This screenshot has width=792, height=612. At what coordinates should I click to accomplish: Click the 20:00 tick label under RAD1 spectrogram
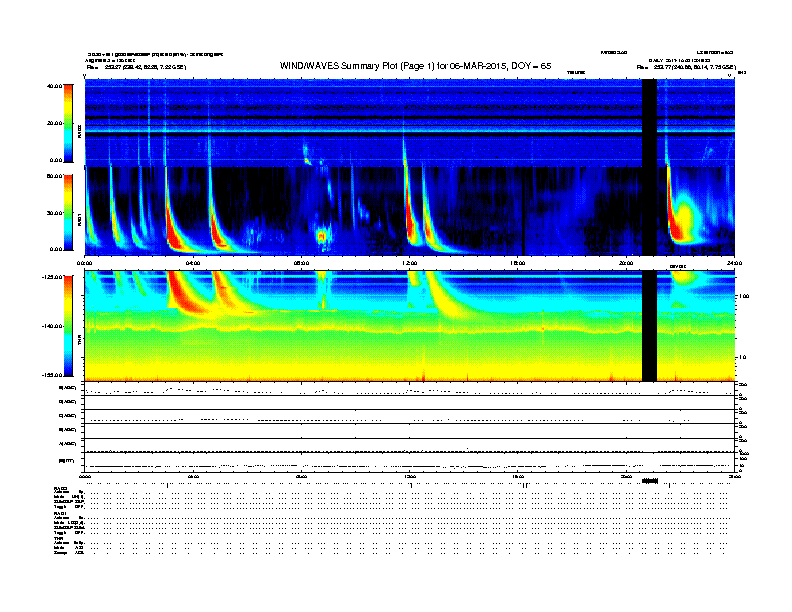coord(626,263)
